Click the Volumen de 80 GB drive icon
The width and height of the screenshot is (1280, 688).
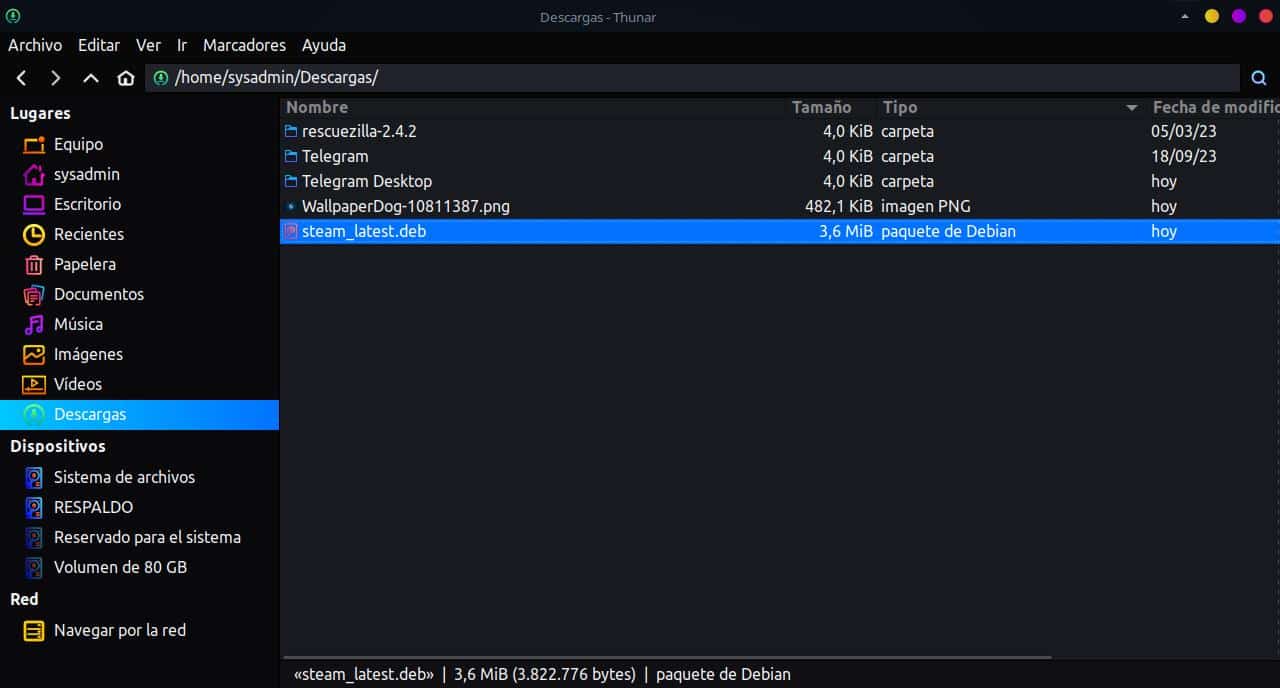coord(34,567)
